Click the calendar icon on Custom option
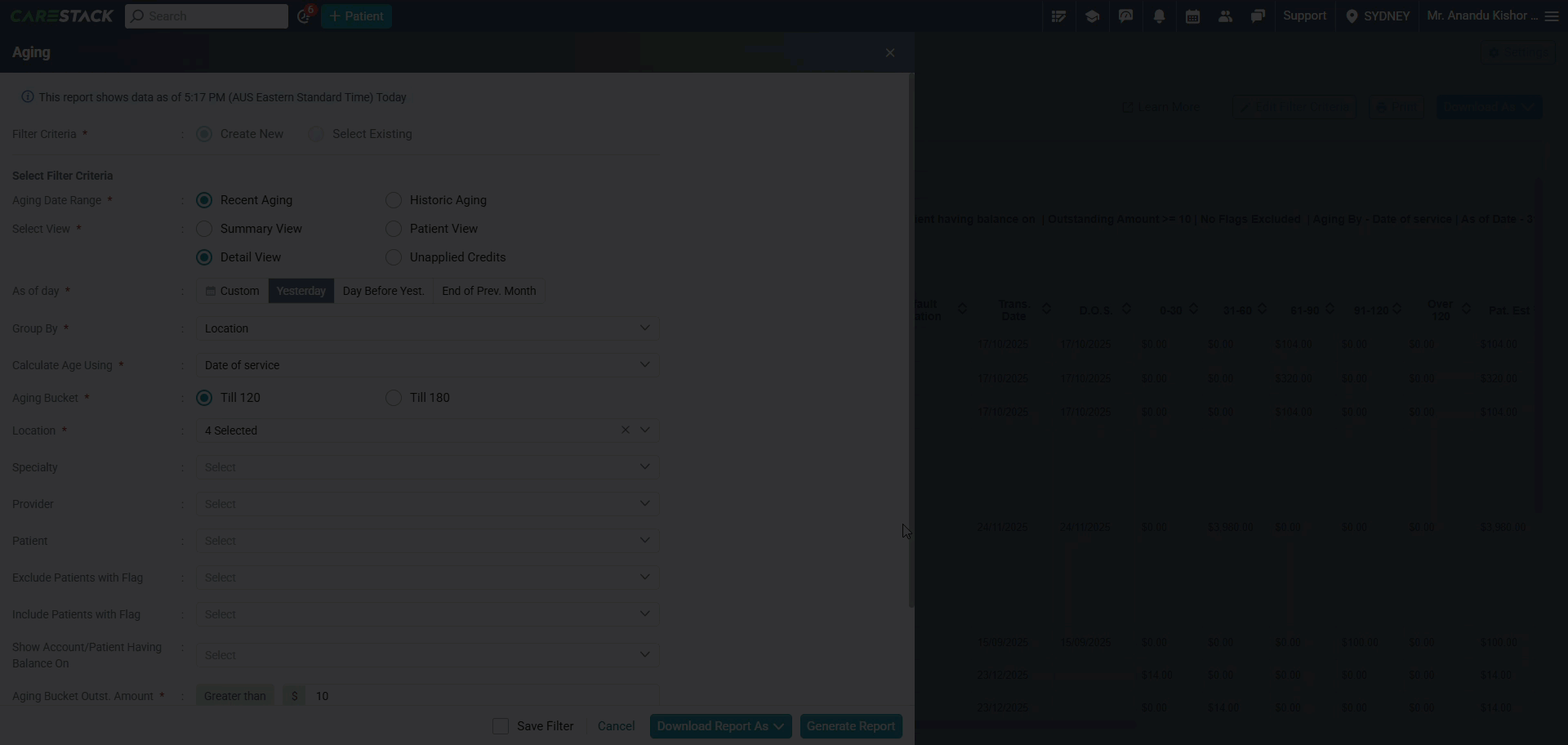This screenshot has width=1568, height=745. pos(210,291)
